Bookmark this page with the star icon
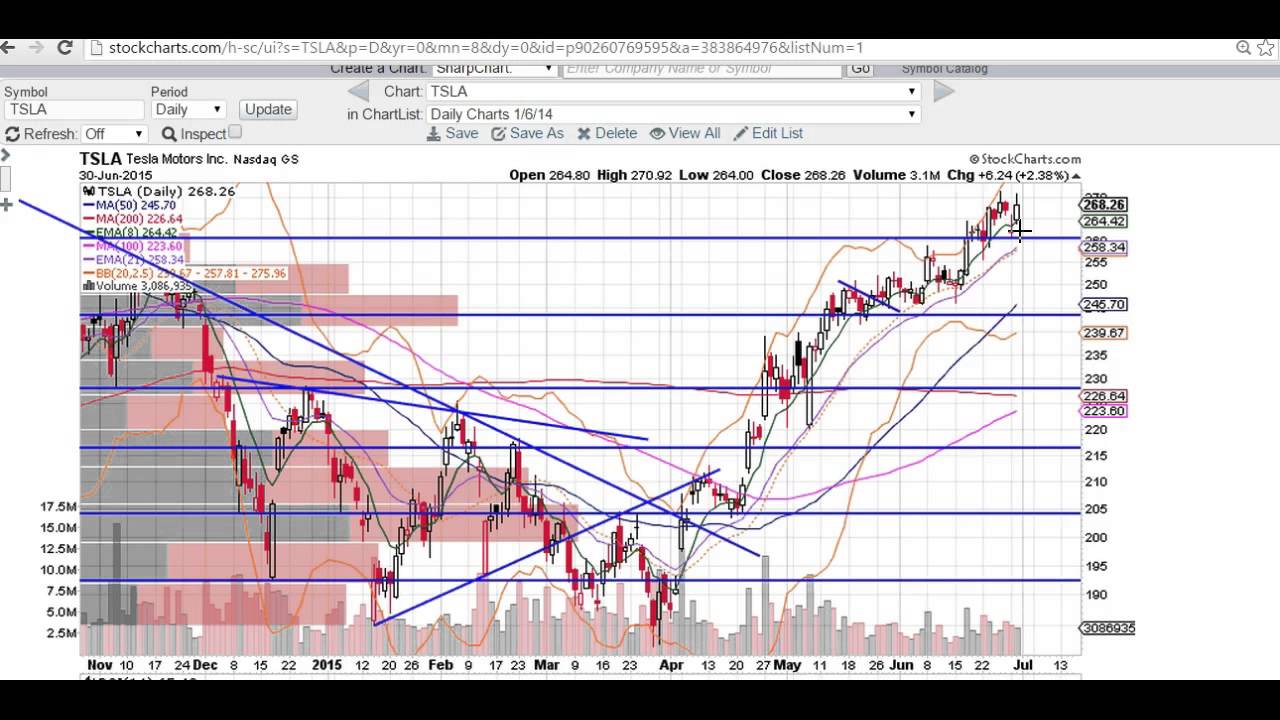 (x=1267, y=47)
